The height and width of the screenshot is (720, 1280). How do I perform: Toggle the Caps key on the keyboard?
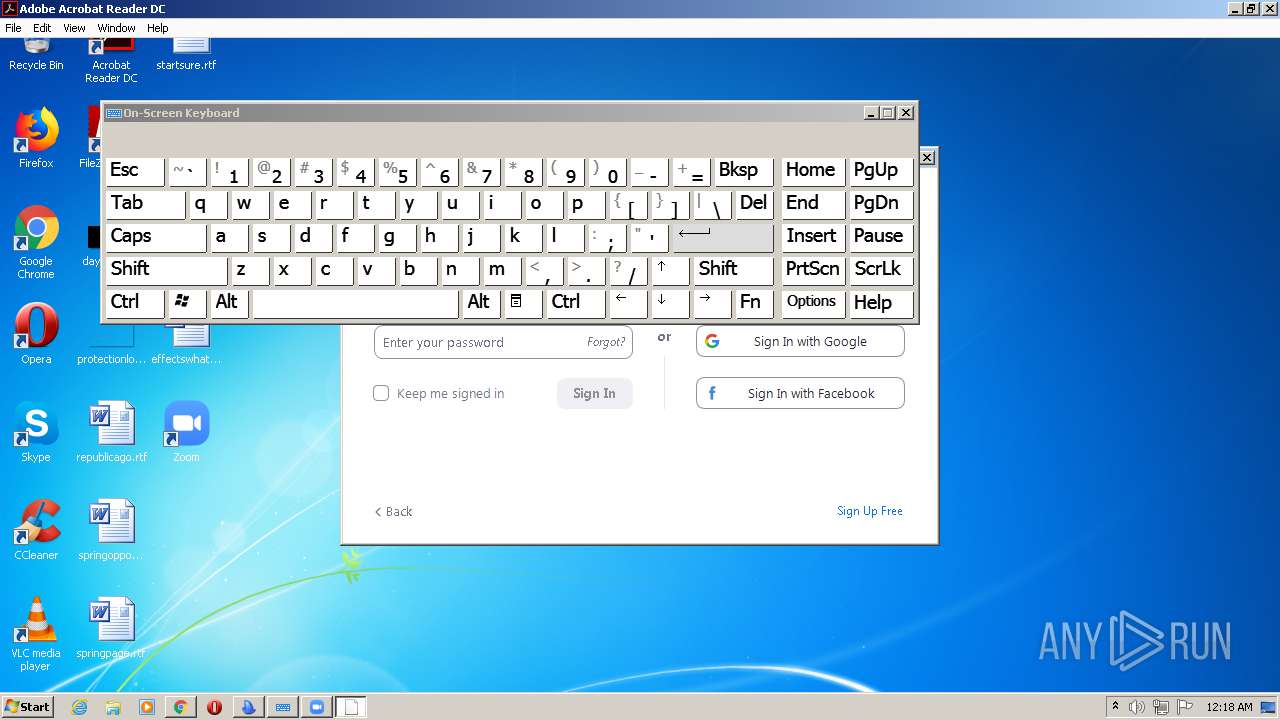click(x=155, y=237)
